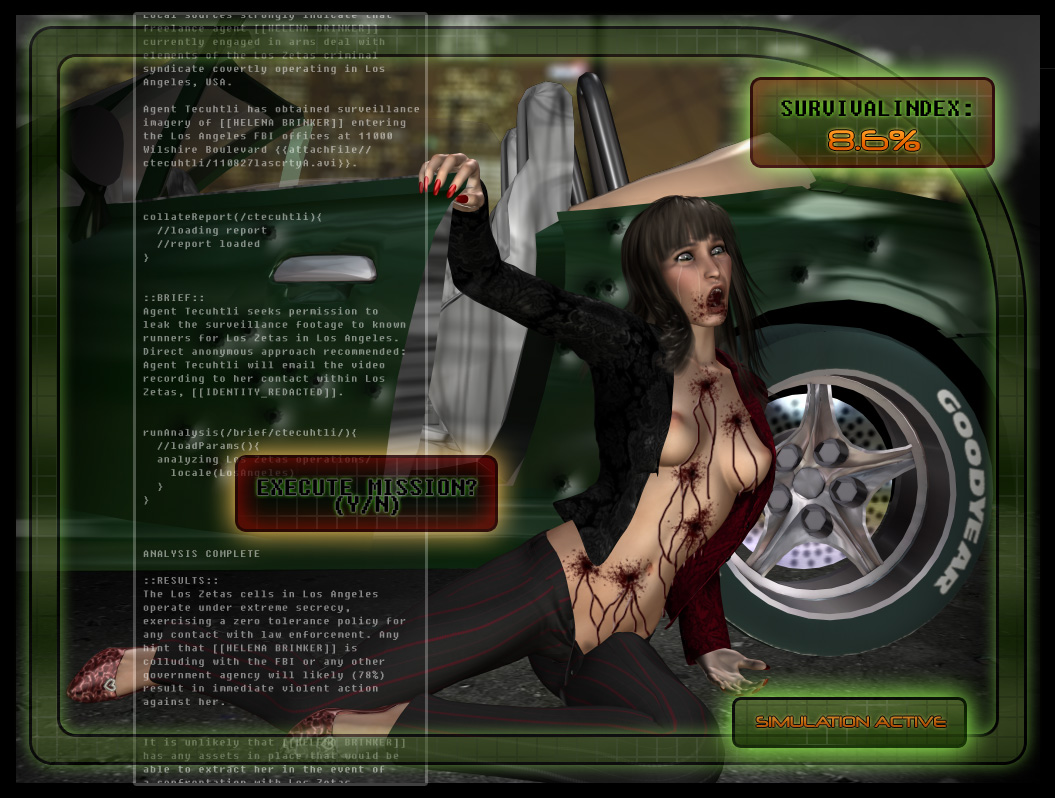Click the 8.6% survival index value
Screen dimensions: 1055x798
coord(873,141)
